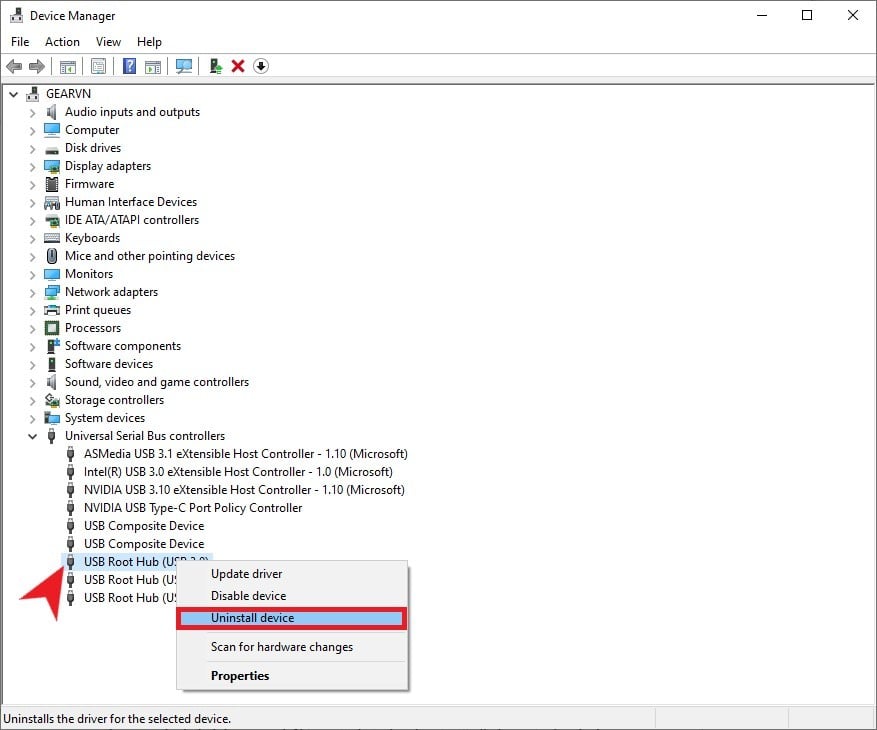Click the red X uninstall device toolbar icon
Image resolution: width=877 pixels, height=730 pixels.
coord(238,66)
